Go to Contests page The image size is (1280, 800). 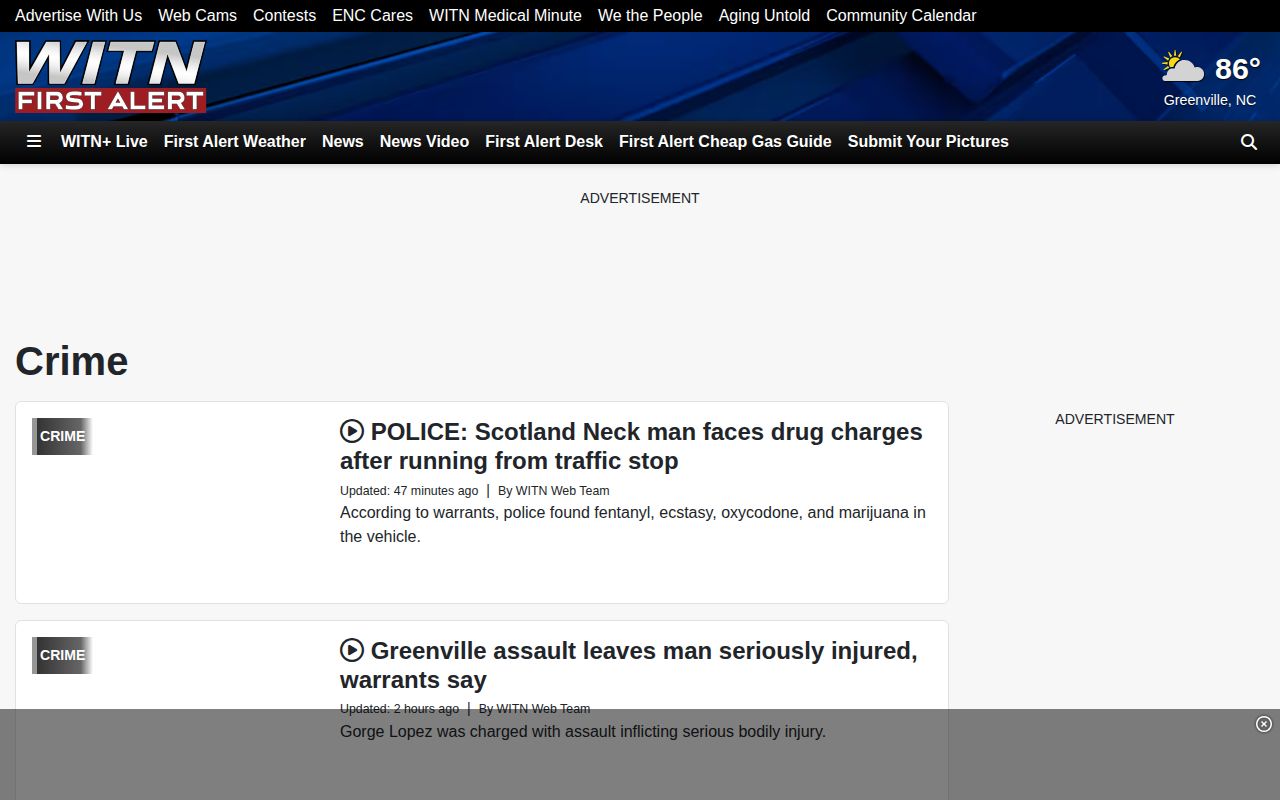[x=284, y=15]
